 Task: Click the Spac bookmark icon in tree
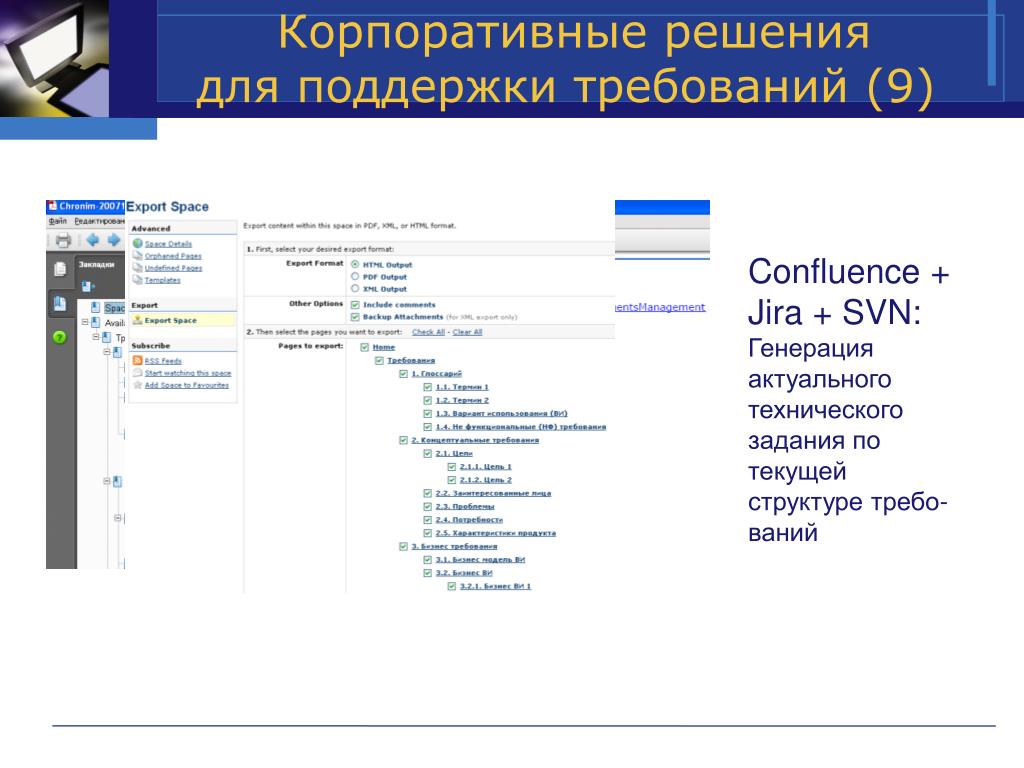click(x=95, y=308)
